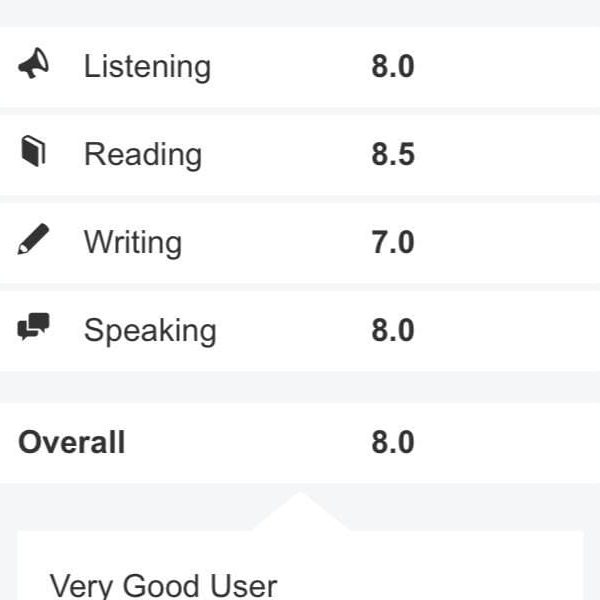Image resolution: width=600 pixels, height=600 pixels.
Task: Select the Speaking label
Action: click(150, 331)
